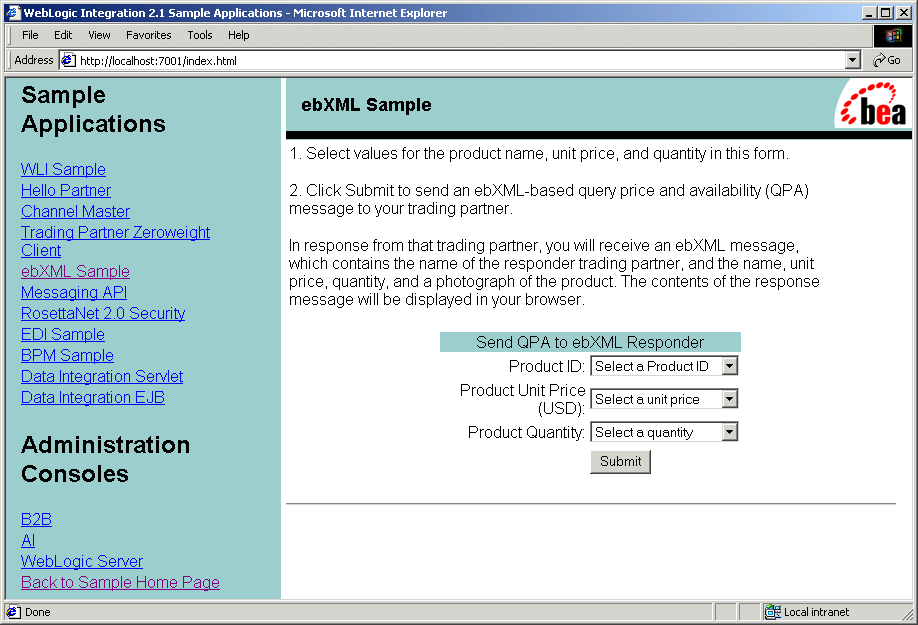The width and height of the screenshot is (918, 625).
Task: Click the 'Product ID:' label
Action: 547,366
